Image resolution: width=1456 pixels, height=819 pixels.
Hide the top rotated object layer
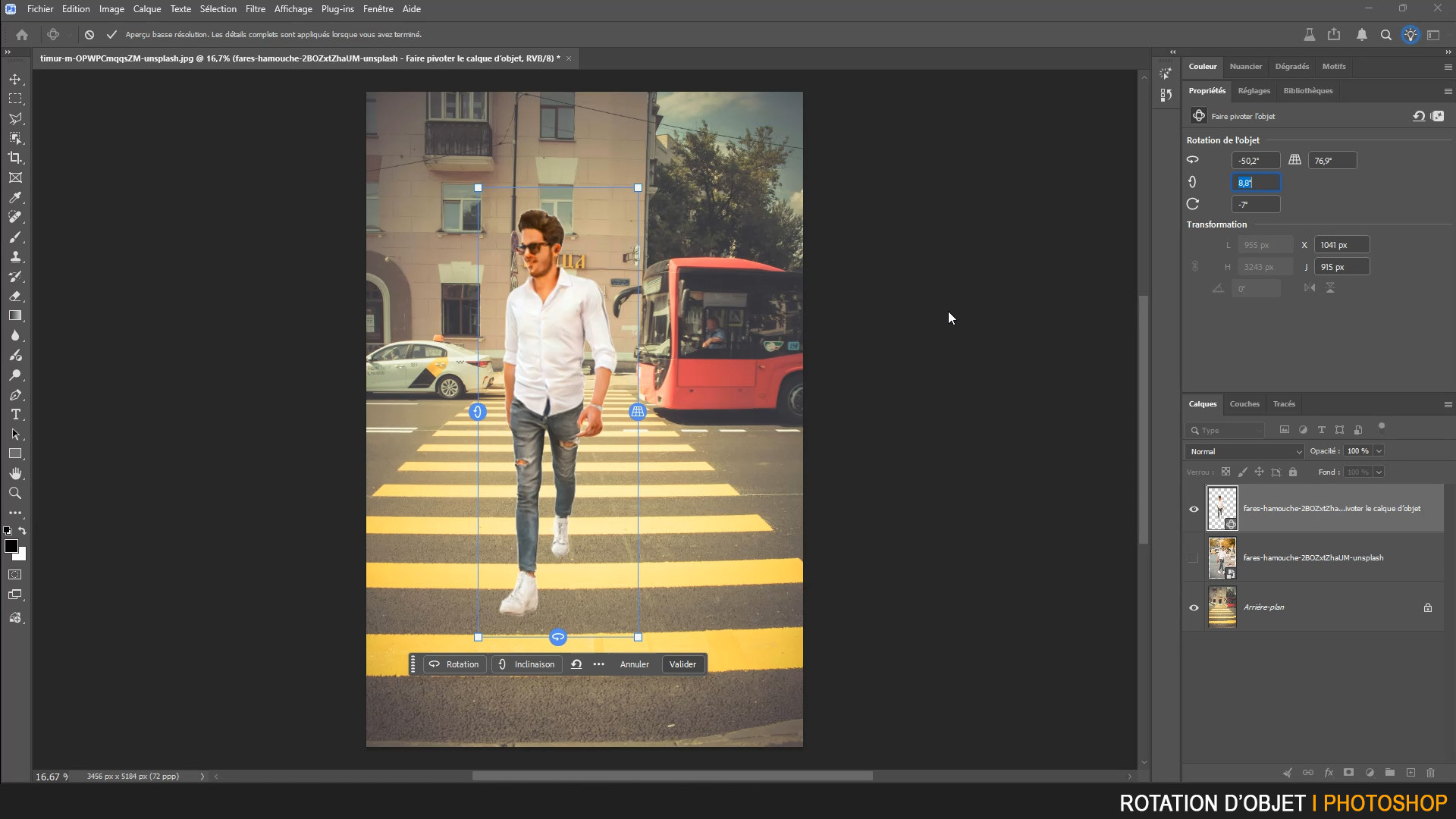coord(1194,509)
